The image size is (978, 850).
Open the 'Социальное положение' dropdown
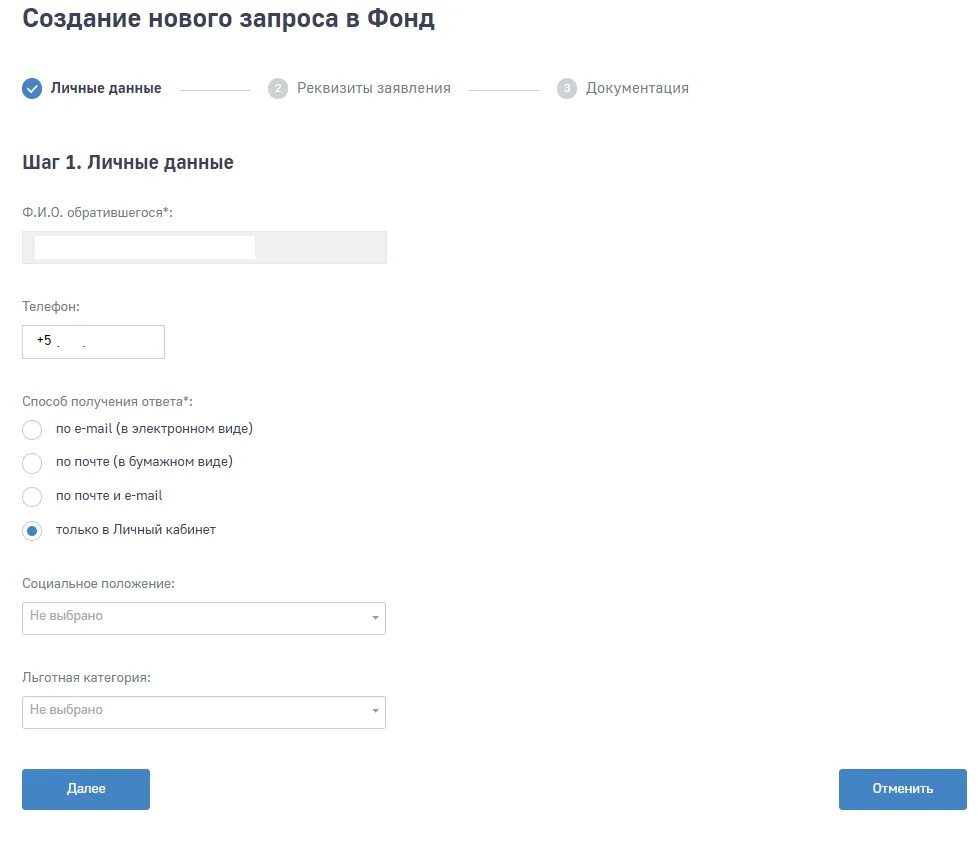coord(204,618)
